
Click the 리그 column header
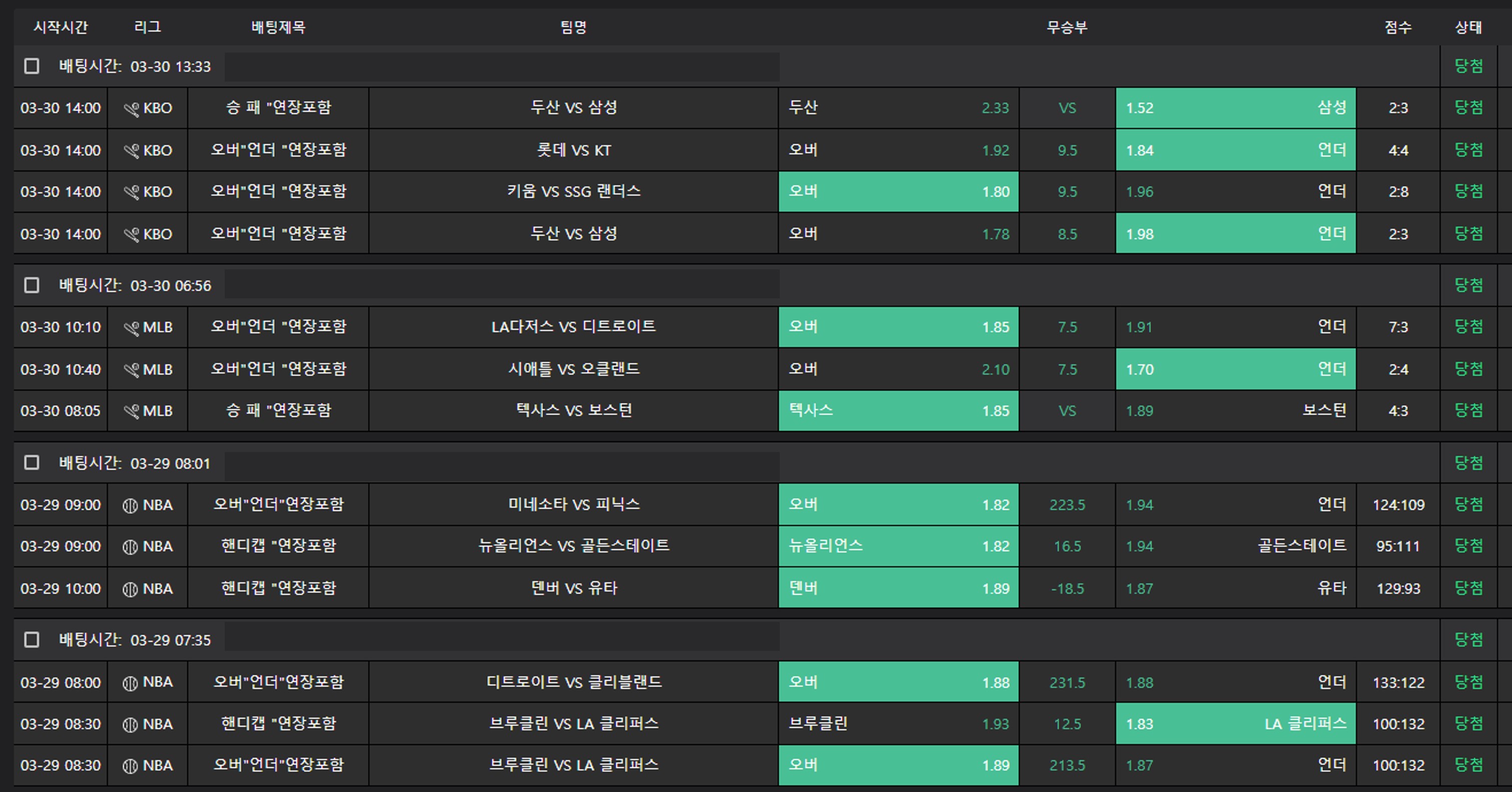coord(147,27)
